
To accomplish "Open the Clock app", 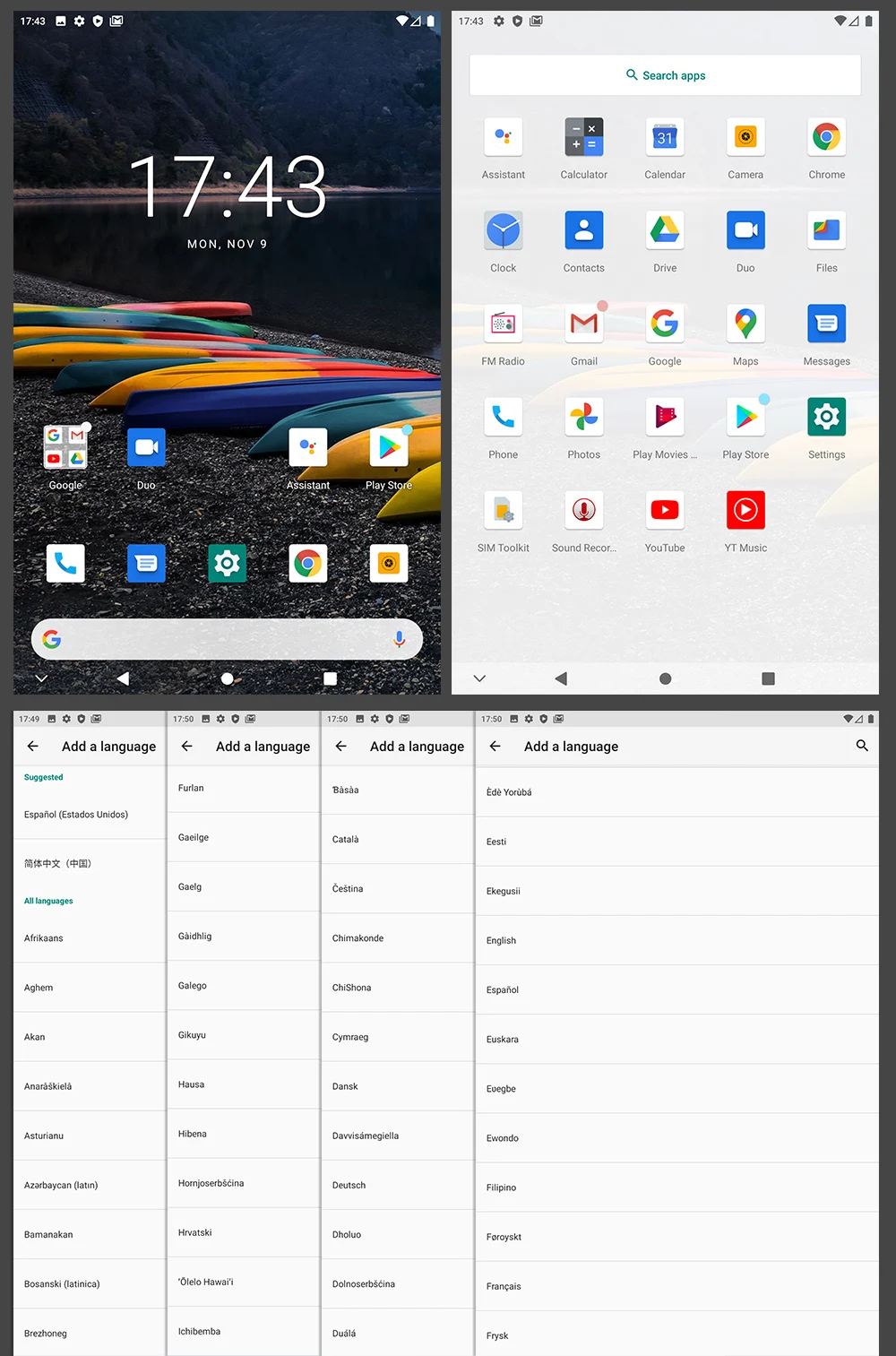I will pyautogui.click(x=503, y=229).
